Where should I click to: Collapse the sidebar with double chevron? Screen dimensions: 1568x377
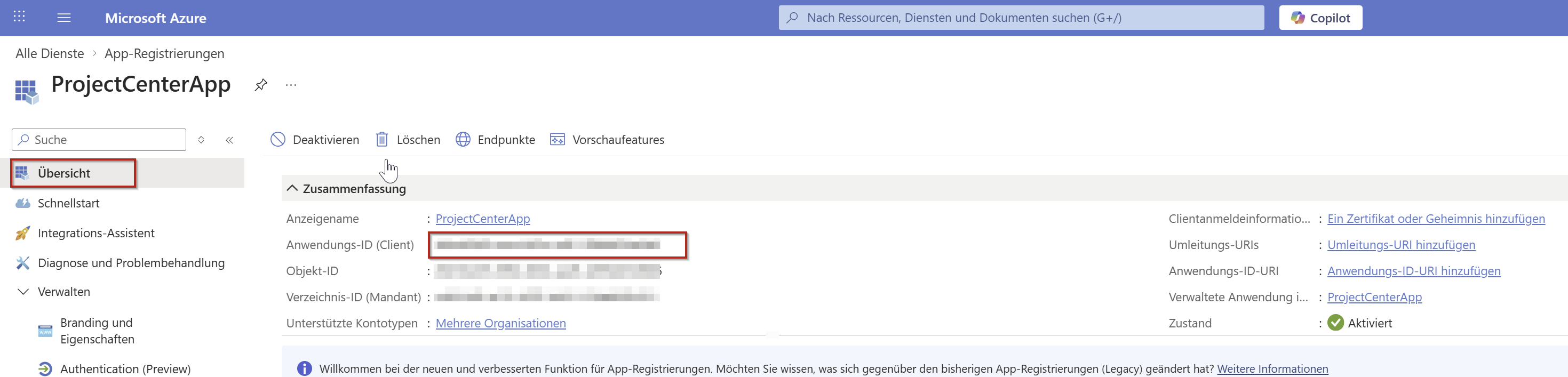coord(229,140)
